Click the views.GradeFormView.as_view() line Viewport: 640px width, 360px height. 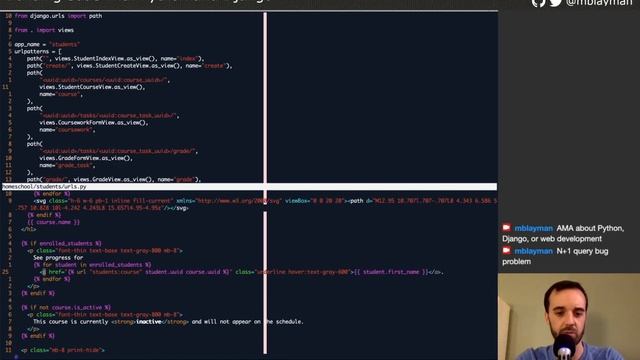[86, 158]
